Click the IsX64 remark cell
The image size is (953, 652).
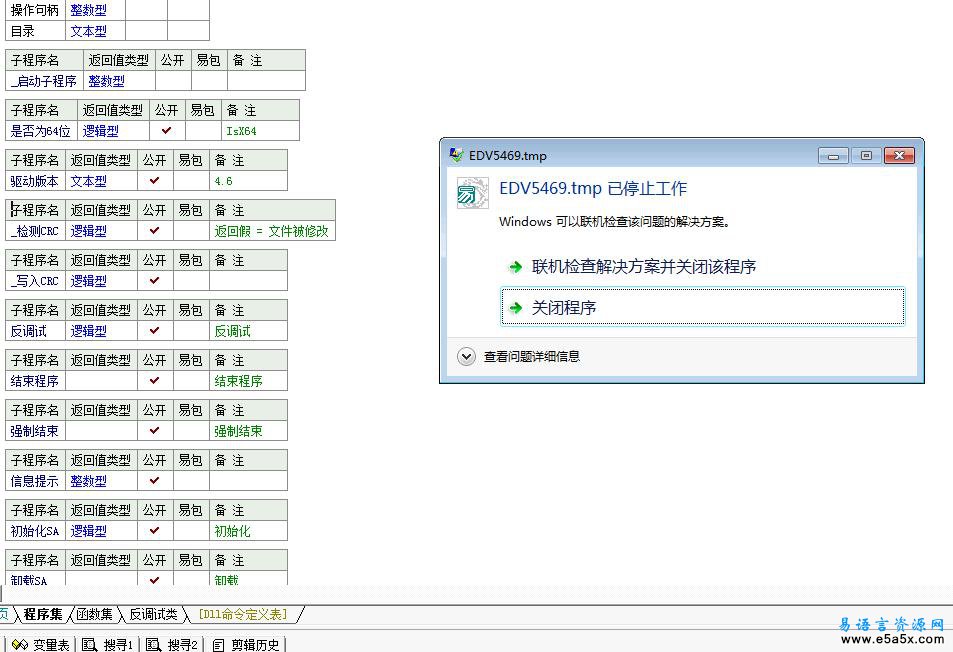click(261, 131)
